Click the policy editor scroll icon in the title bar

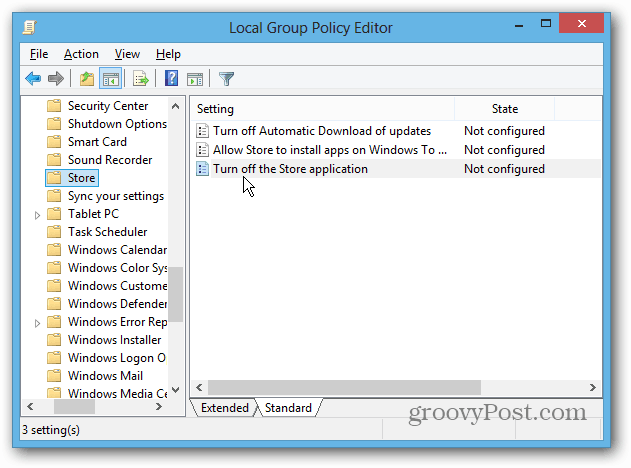pos(30,27)
